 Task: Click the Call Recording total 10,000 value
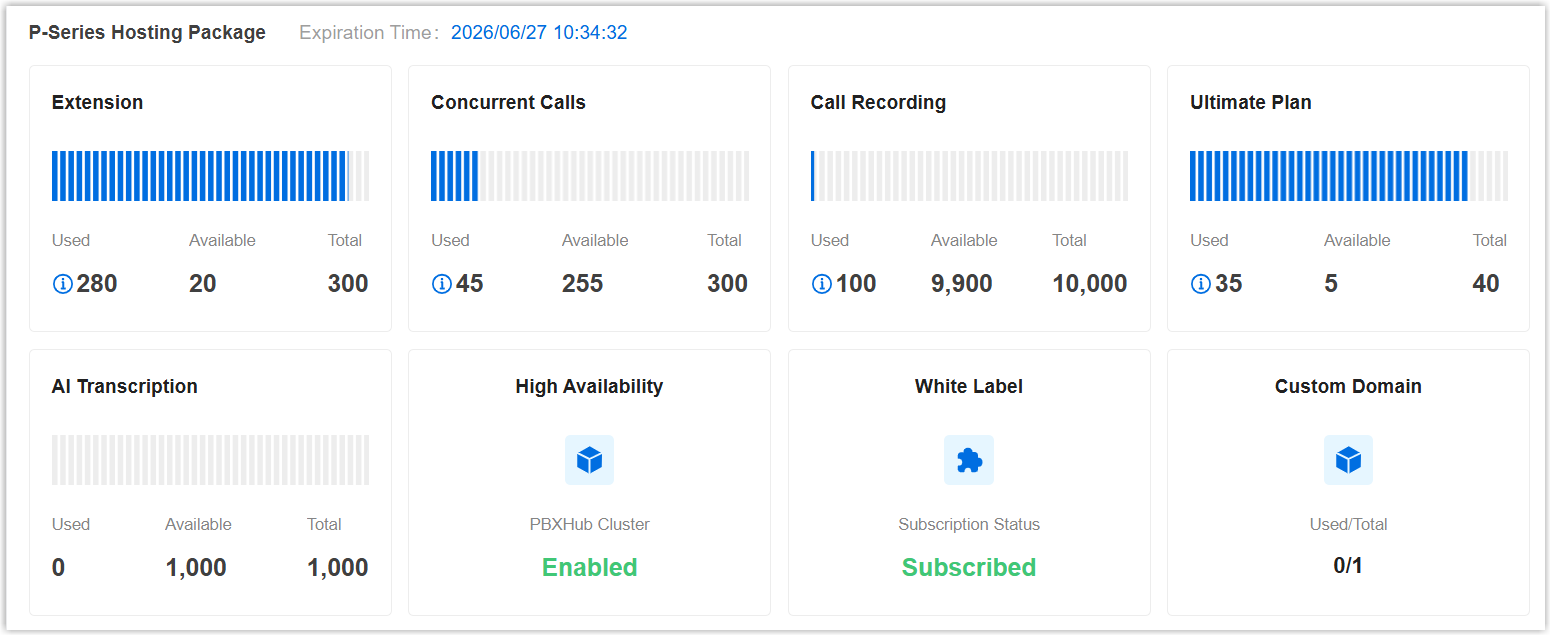click(x=1089, y=284)
